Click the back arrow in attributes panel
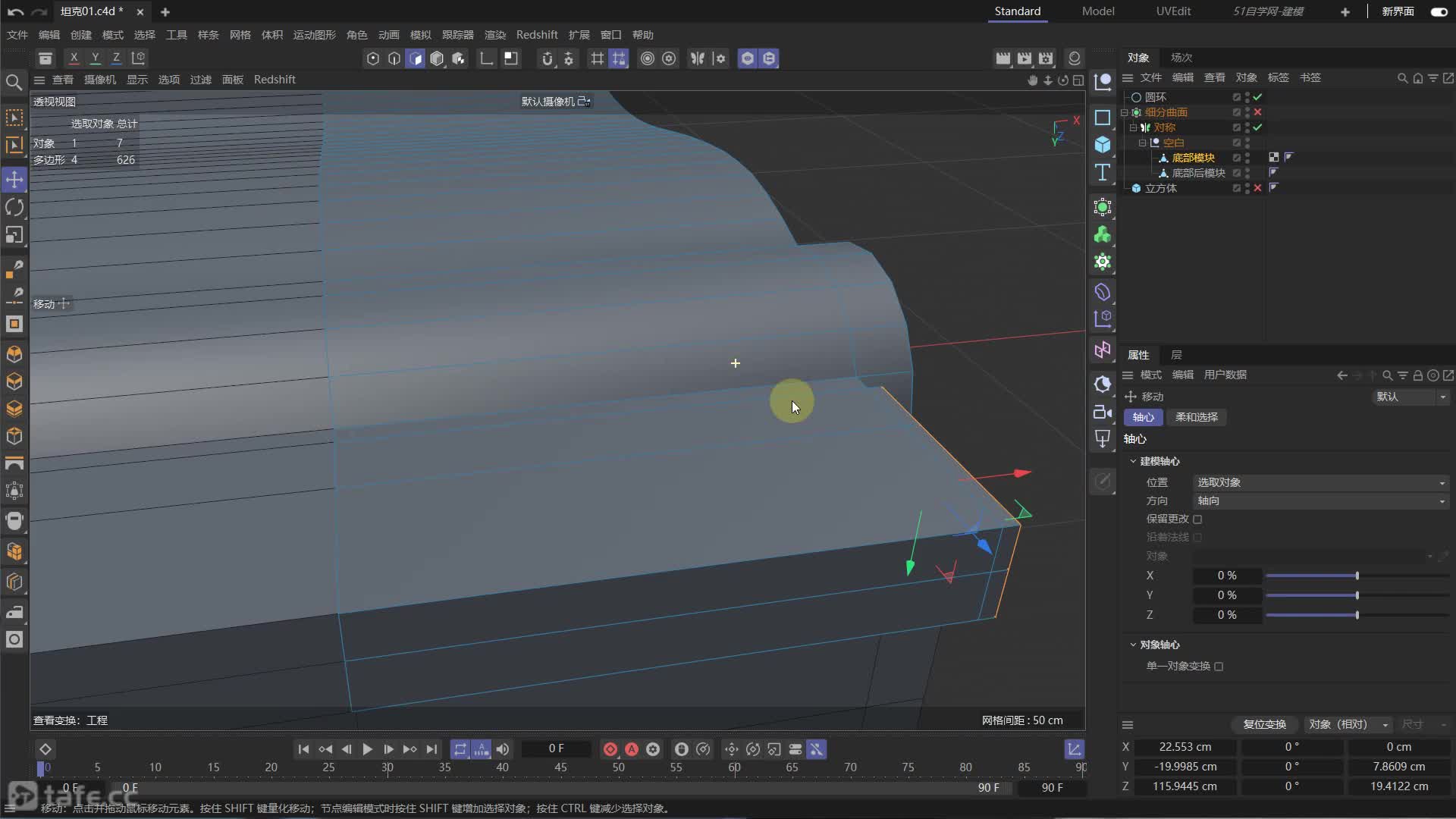Screen dimensions: 1456x819 pos(1342,375)
